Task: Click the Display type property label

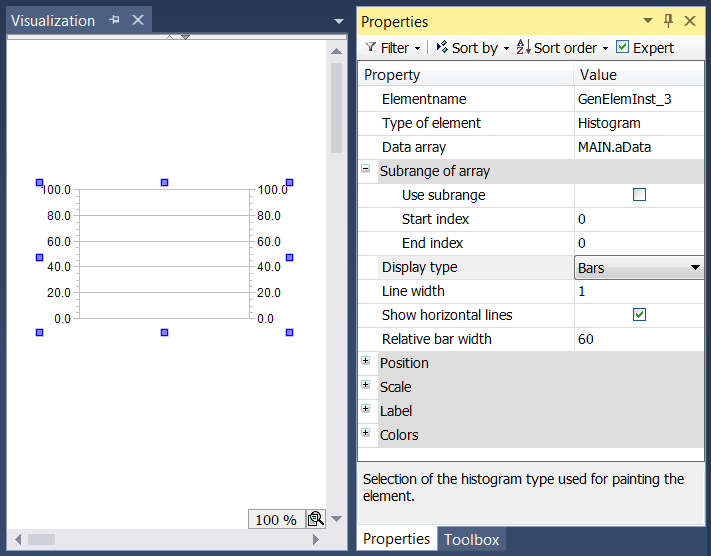Action: pyautogui.click(x=419, y=267)
